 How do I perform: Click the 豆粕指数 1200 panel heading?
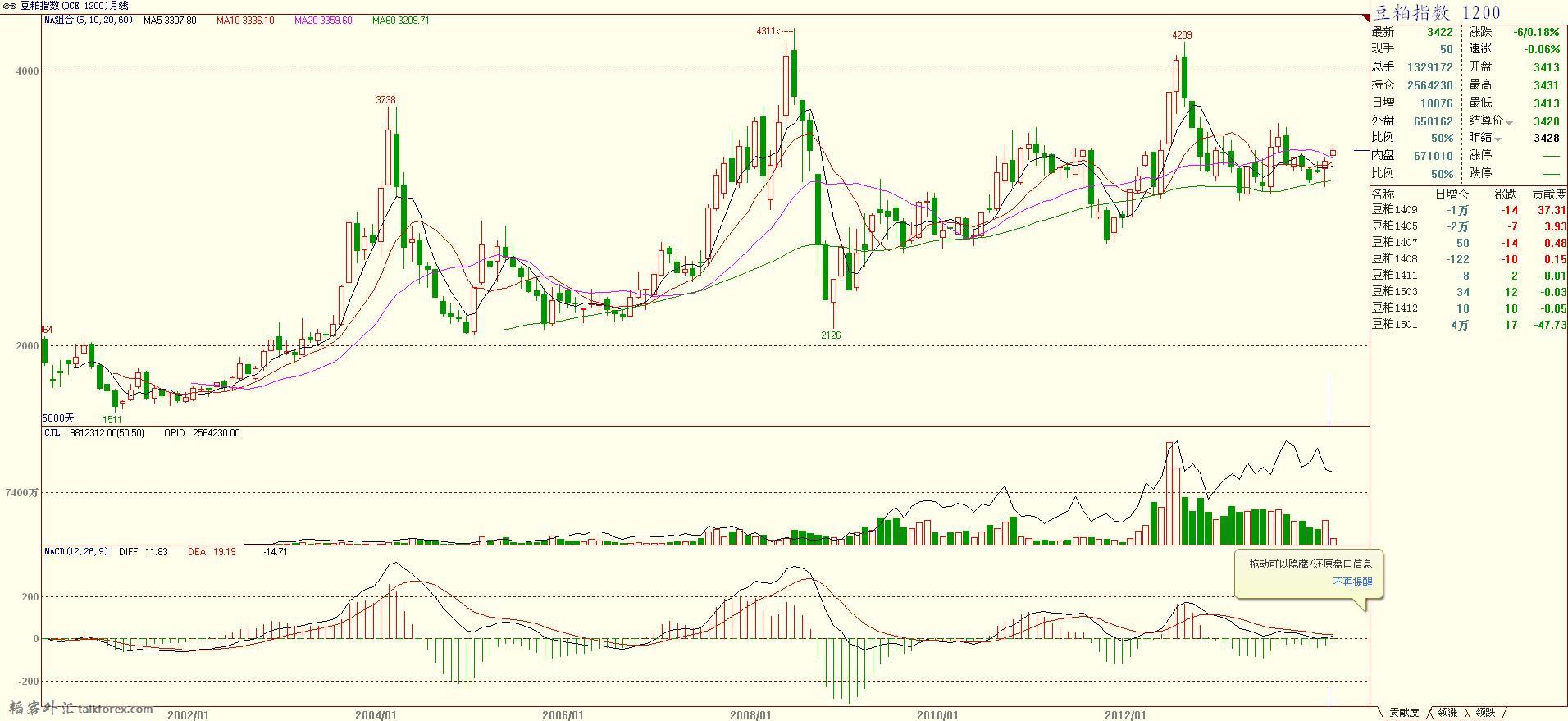pos(1437,12)
